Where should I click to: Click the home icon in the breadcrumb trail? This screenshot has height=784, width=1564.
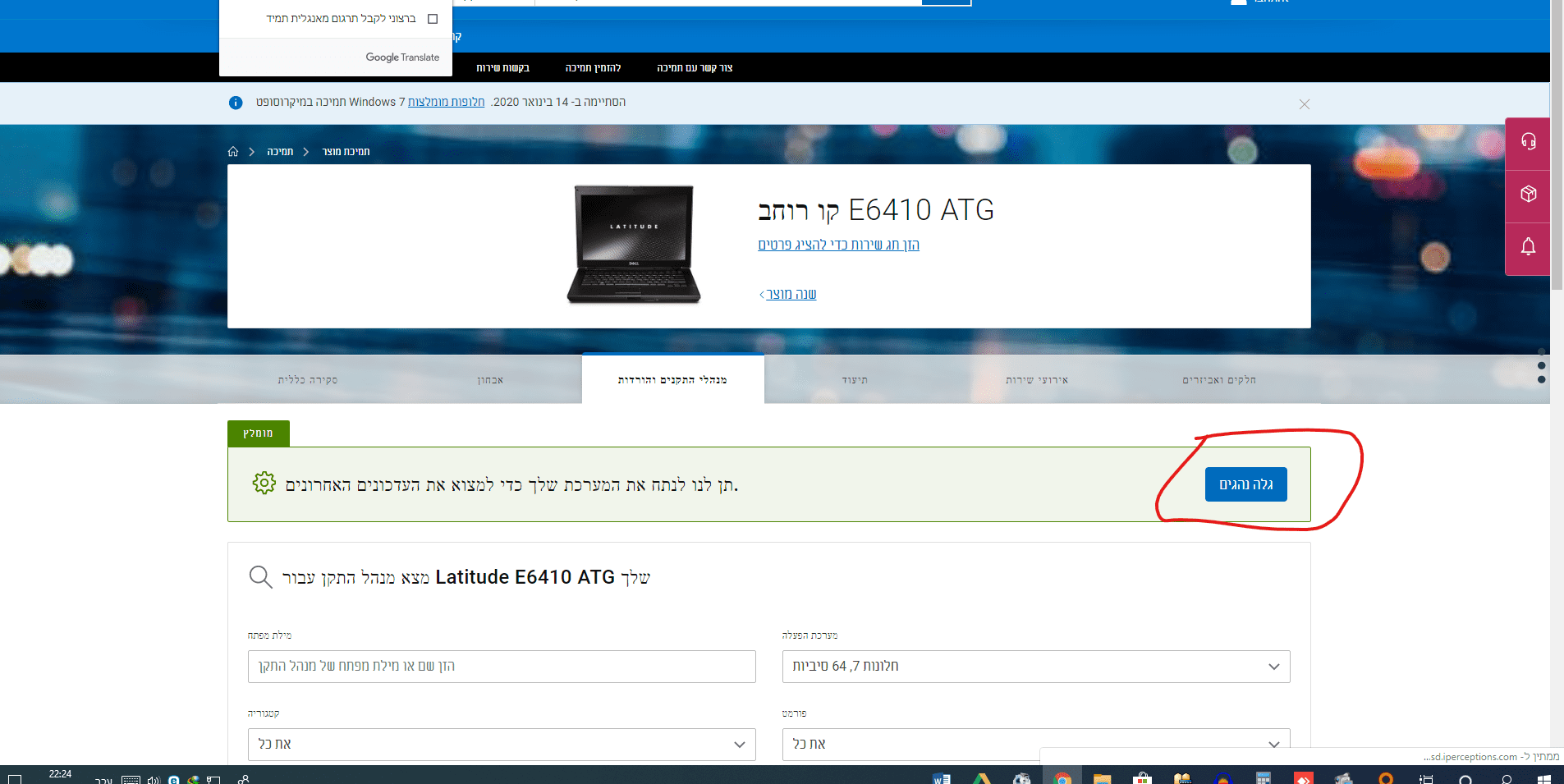tap(232, 151)
